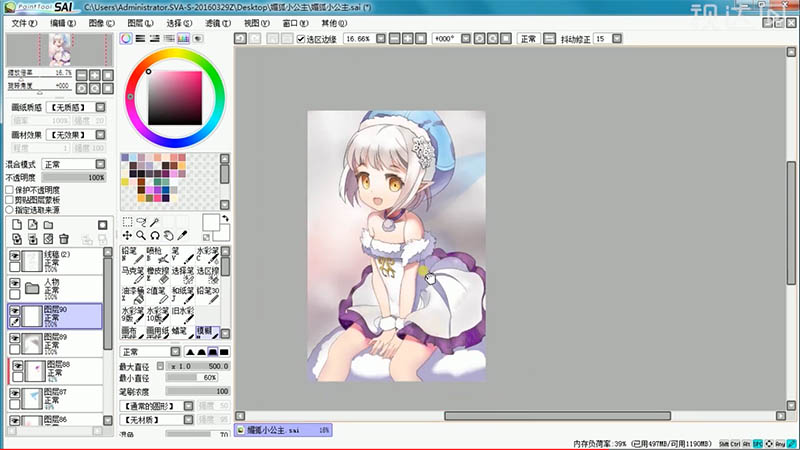Delete the selected layer with trash icon
The width and height of the screenshot is (800, 450).
coord(64,239)
